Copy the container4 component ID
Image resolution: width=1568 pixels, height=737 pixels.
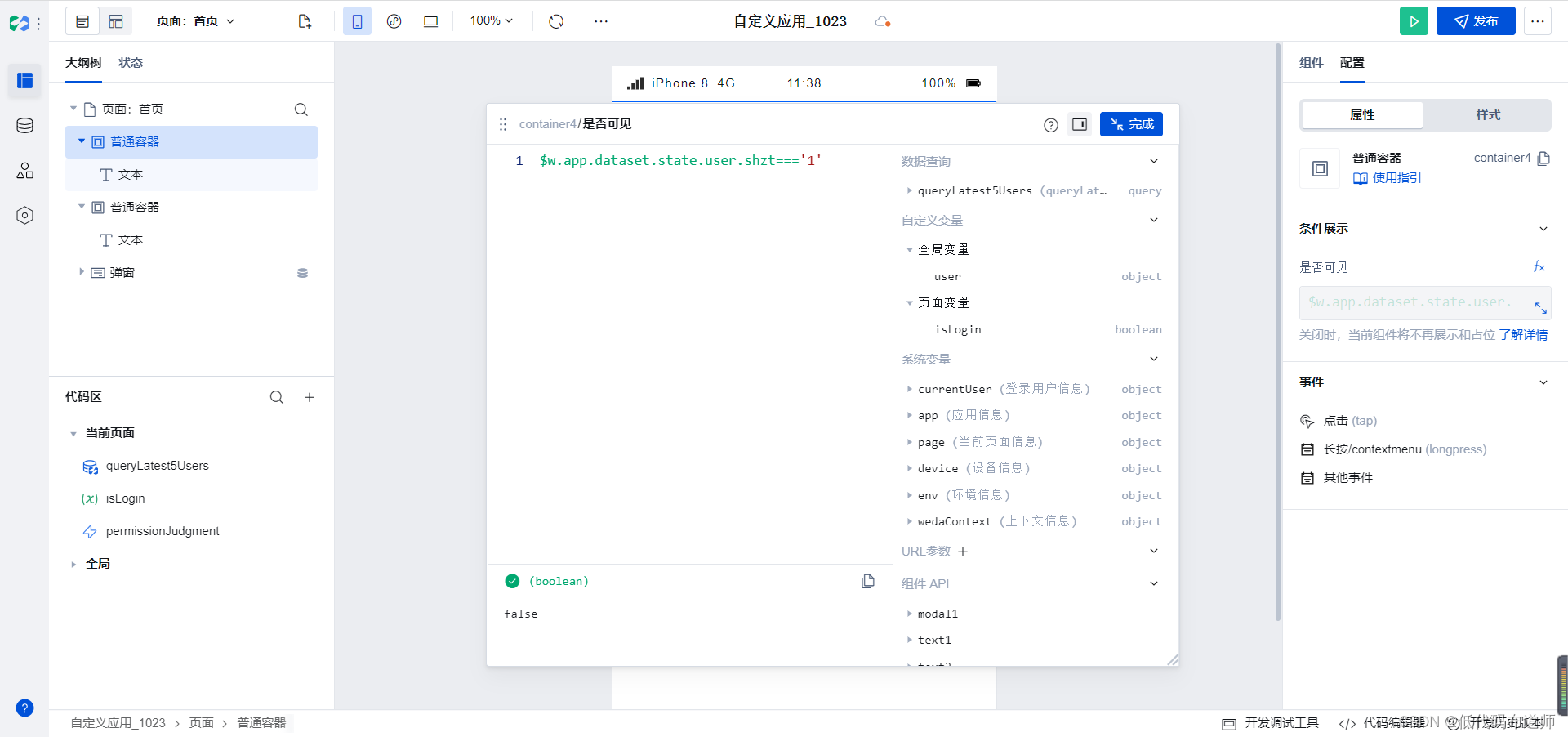click(1543, 159)
